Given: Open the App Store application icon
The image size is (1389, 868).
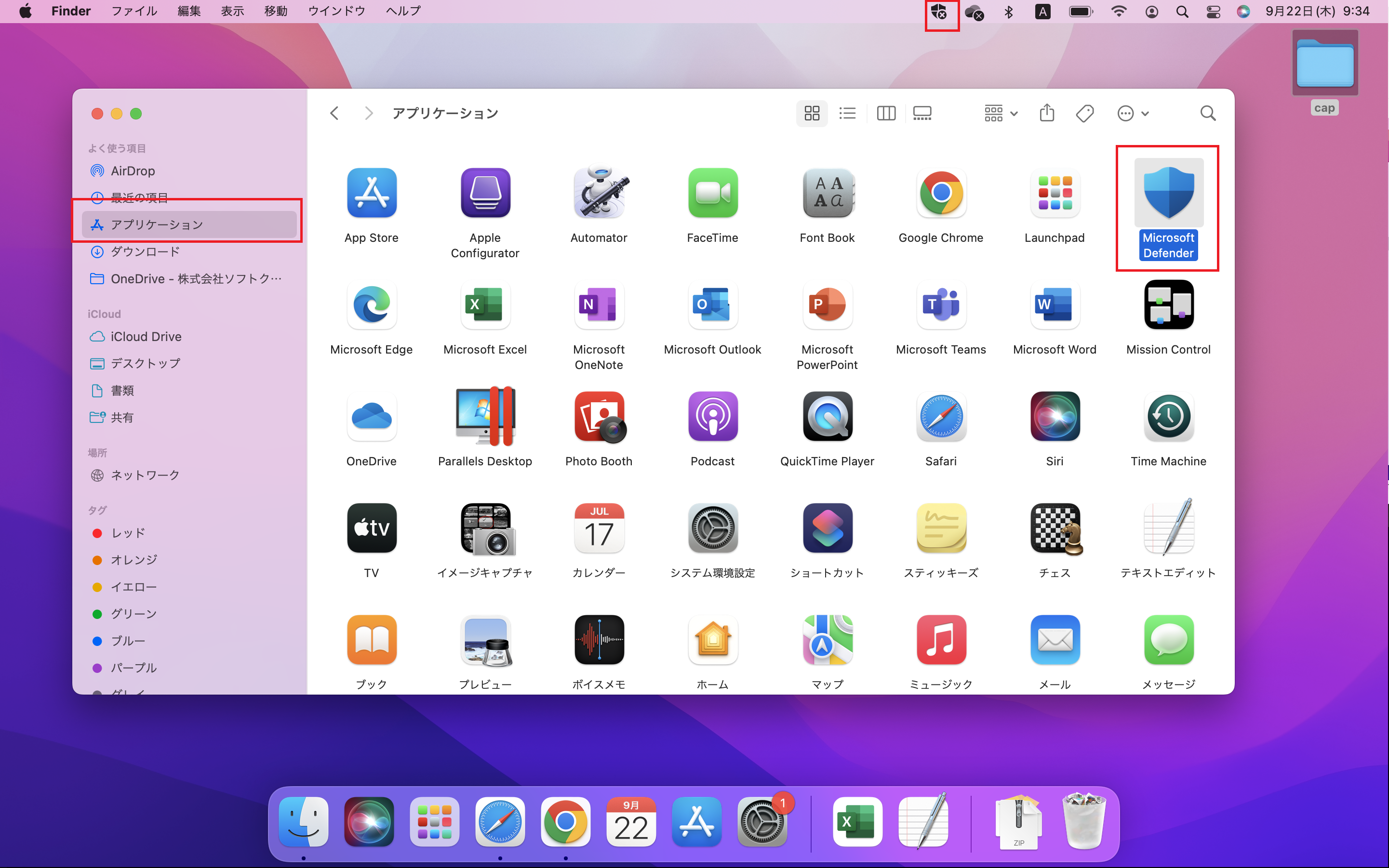Looking at the screenshot, I should pyautogui.click(x=372, y=193).
